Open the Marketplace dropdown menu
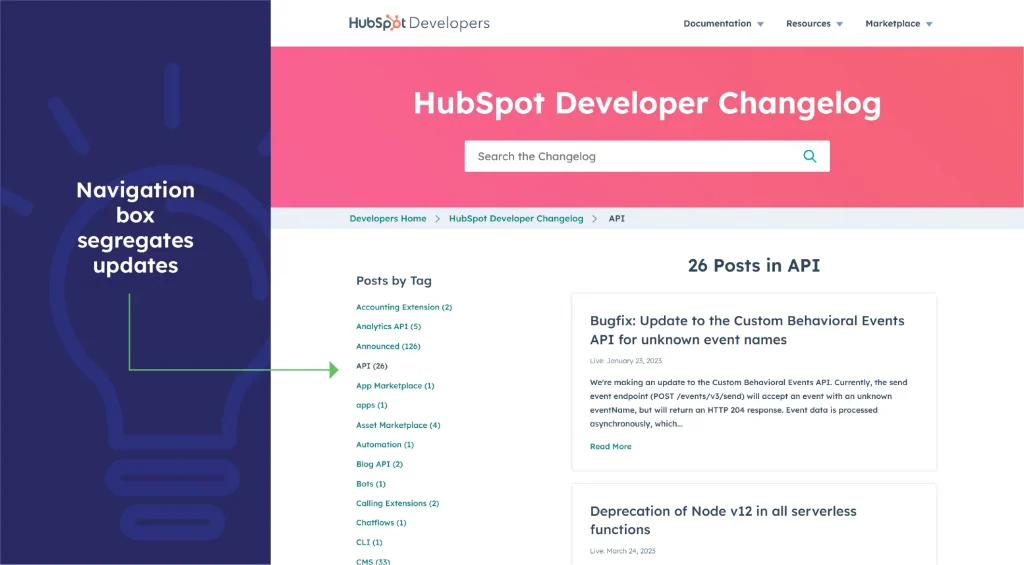Screen dimensions: 1024x565 (x=899, y=24)
